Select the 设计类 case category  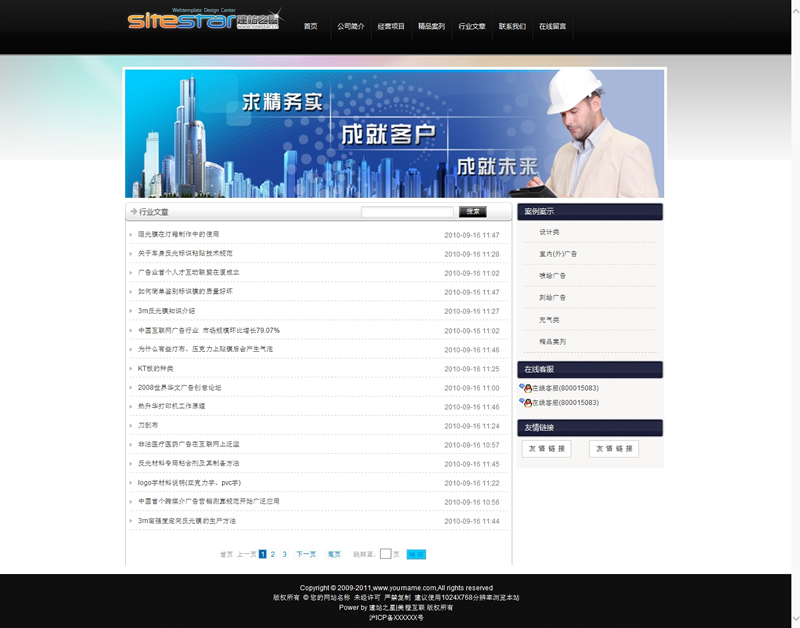tap(549, 232)
